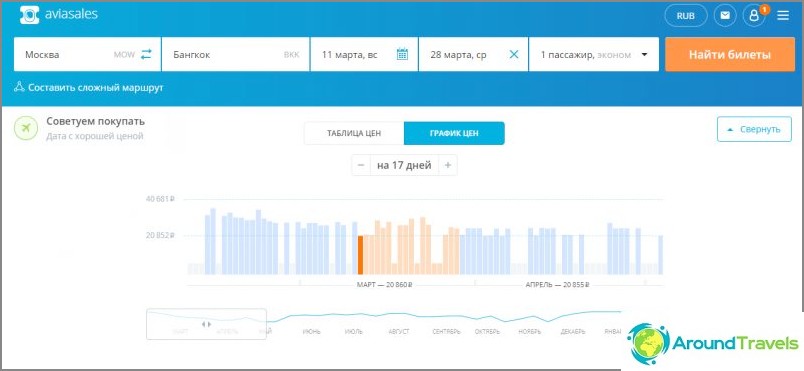Open the envelope messages icon

[725, 16]
